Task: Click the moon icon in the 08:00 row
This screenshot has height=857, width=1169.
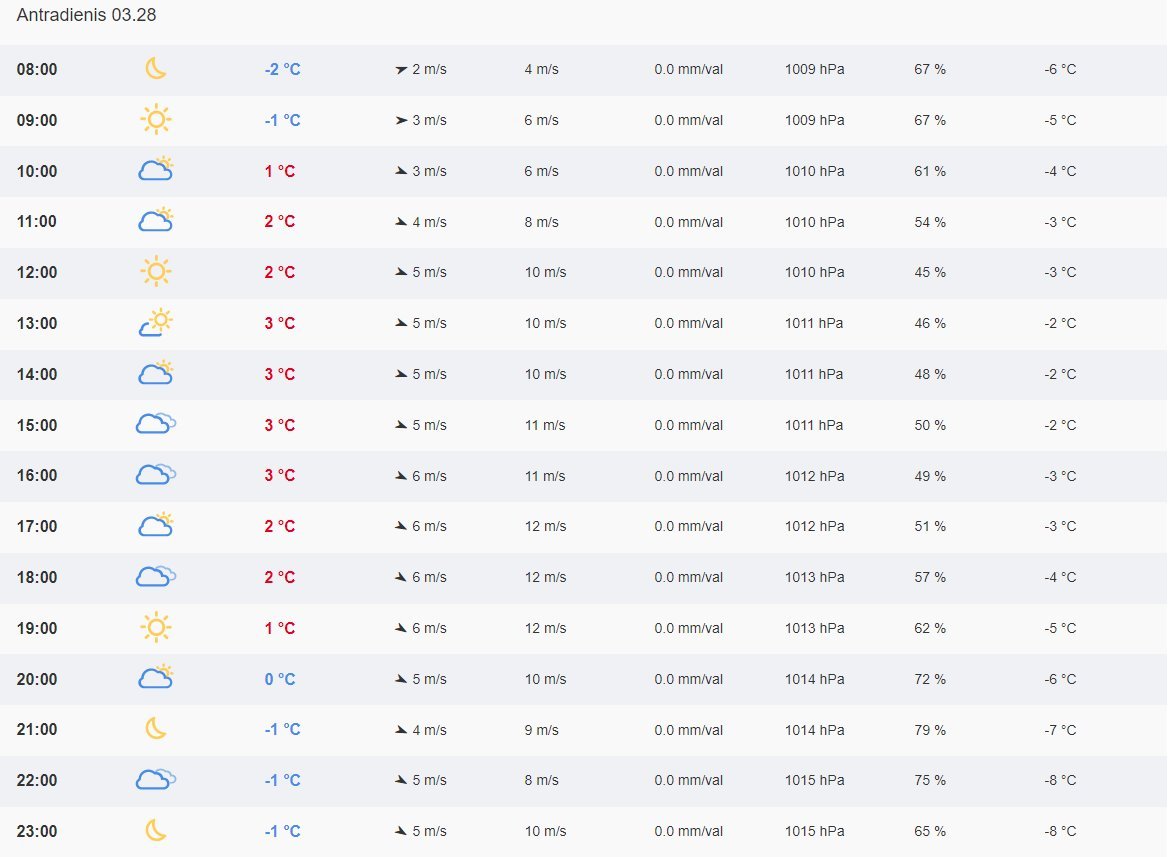Action: pos(155,68)
